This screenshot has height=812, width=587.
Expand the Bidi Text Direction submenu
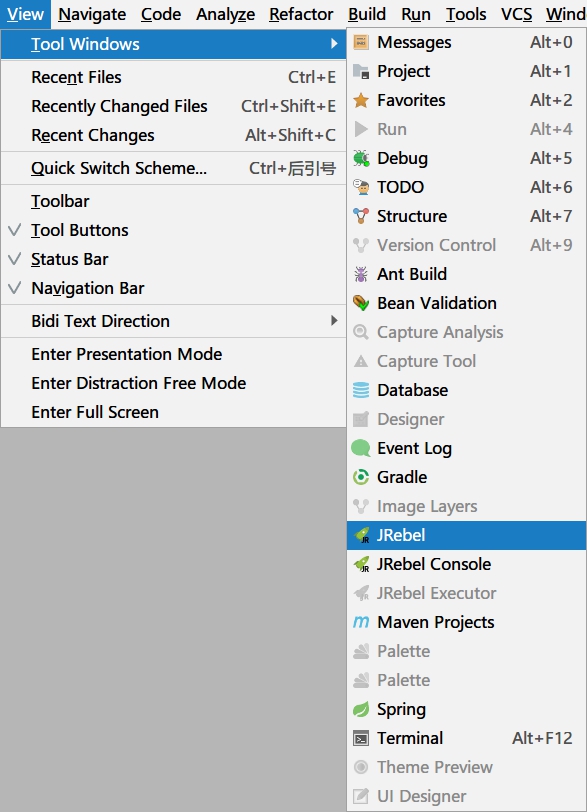pos(173,321)
